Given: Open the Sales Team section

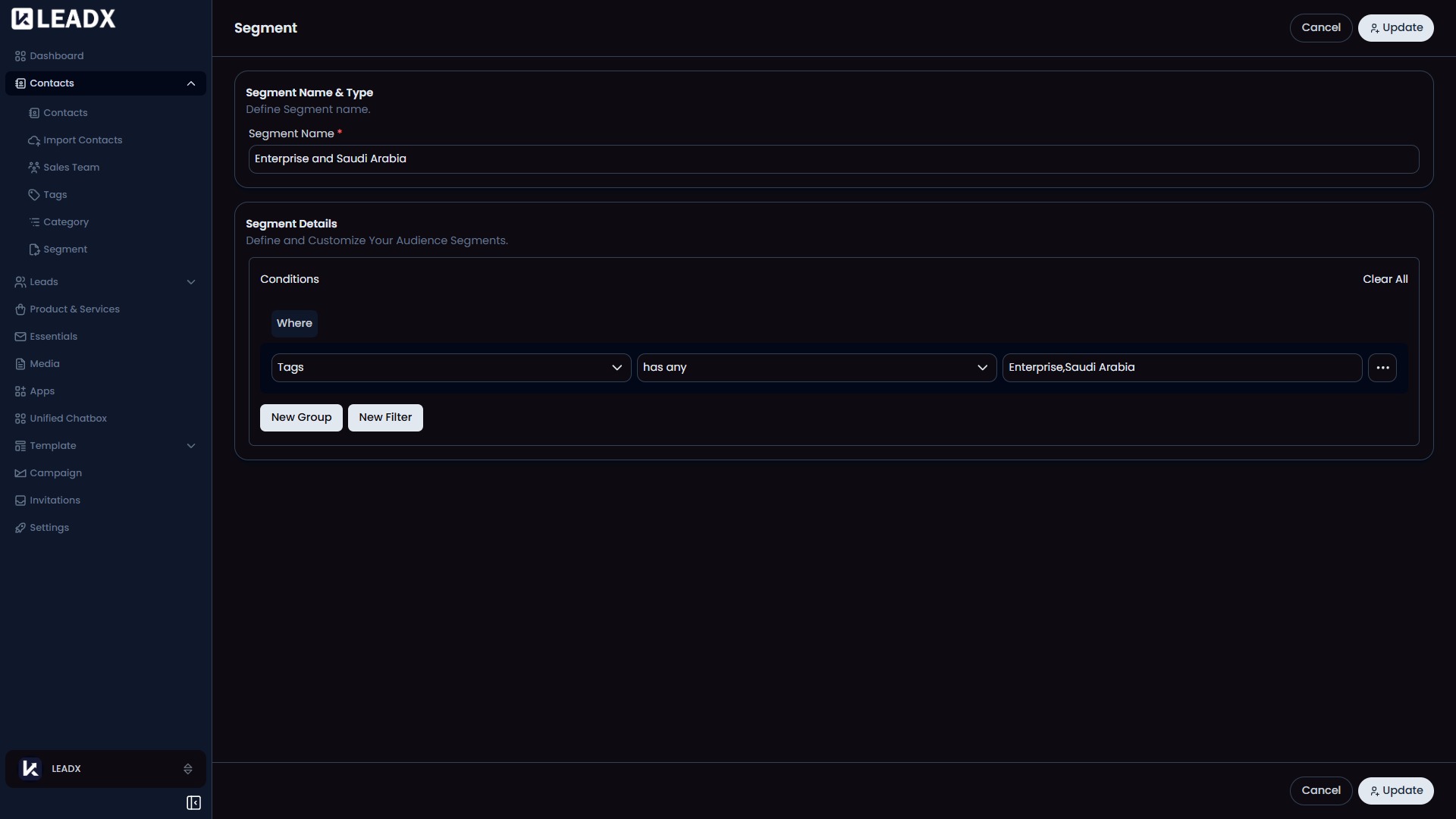Looking at the screenshot, I should coord(33,168).
